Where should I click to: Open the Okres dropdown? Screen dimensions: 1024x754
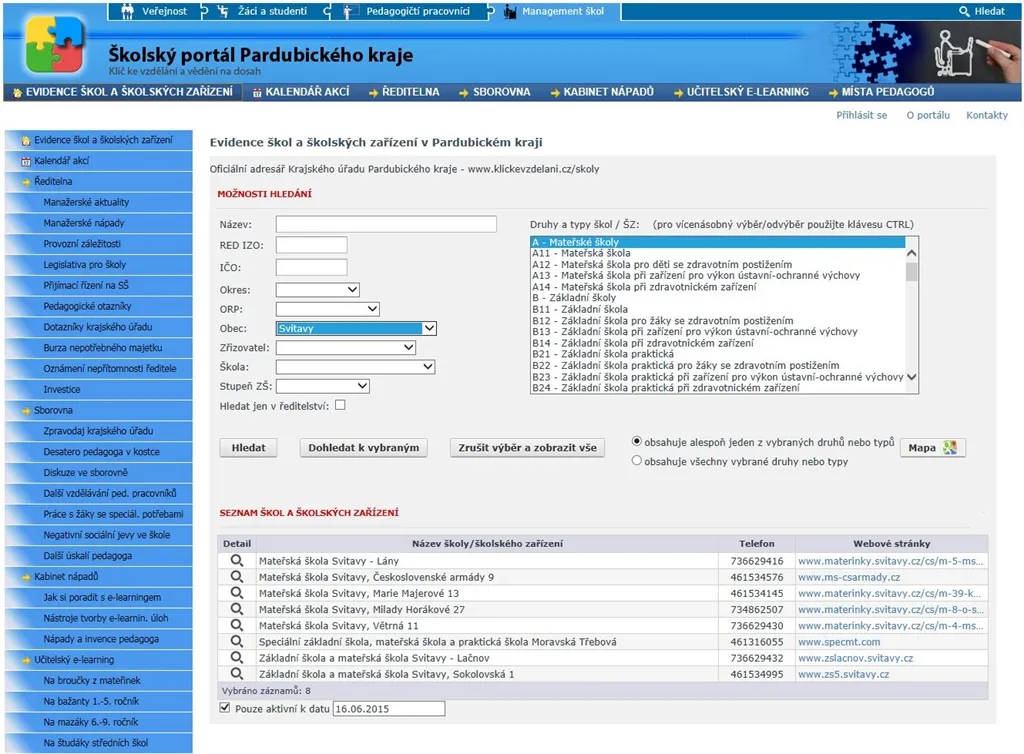point(317,289)
